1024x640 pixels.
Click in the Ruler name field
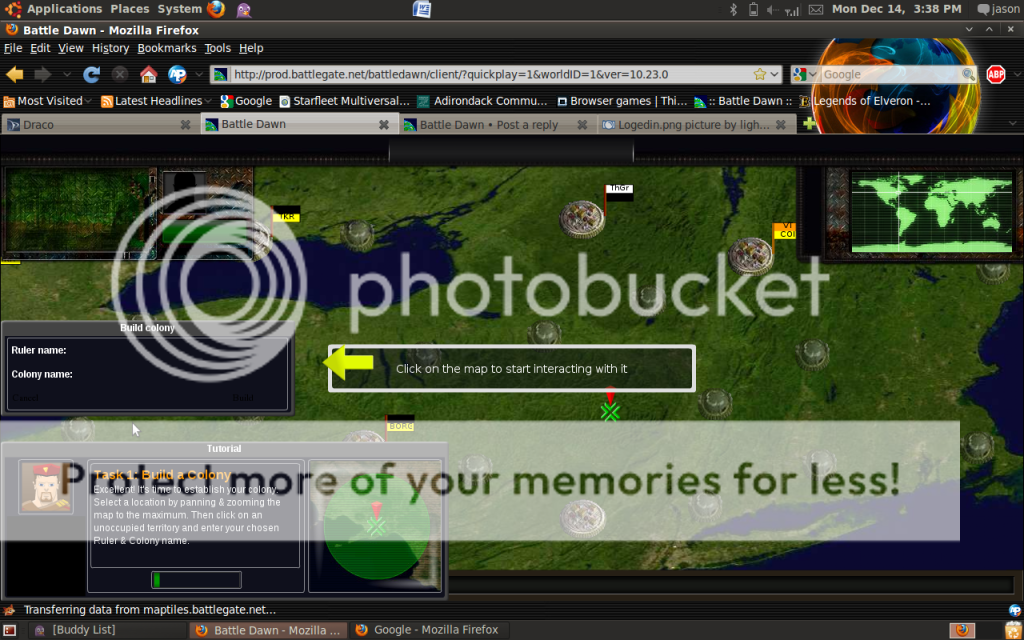tap(176, 350)
